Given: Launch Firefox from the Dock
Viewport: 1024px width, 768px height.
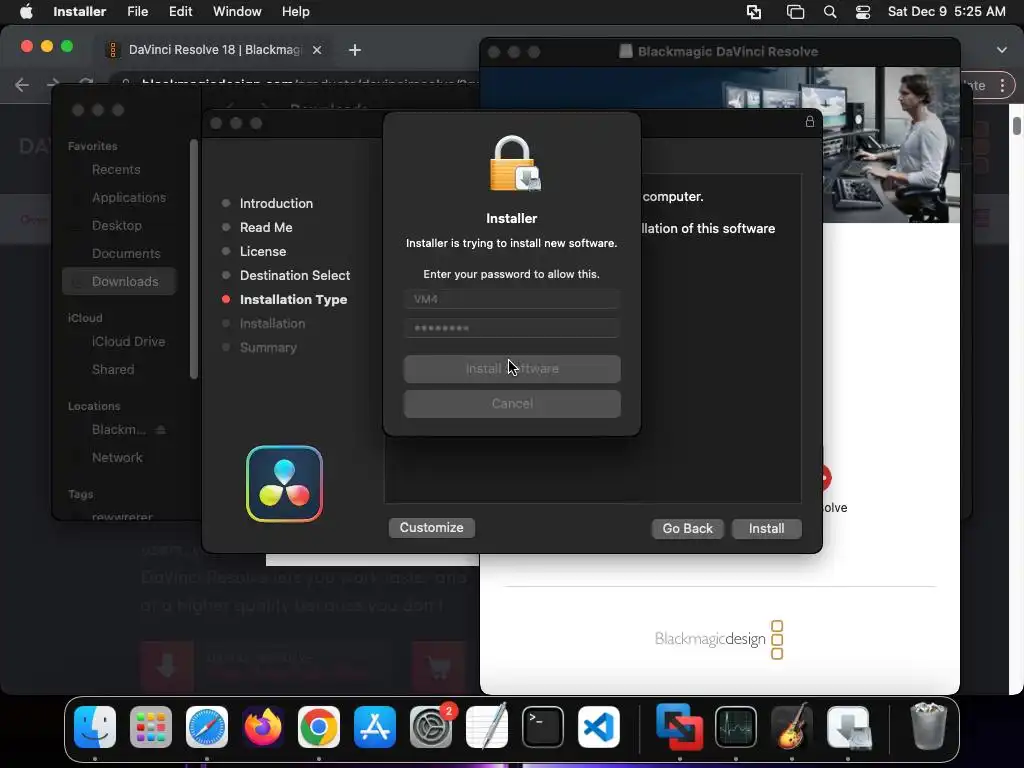Looking at the screenshot, I should click(263, 727).
